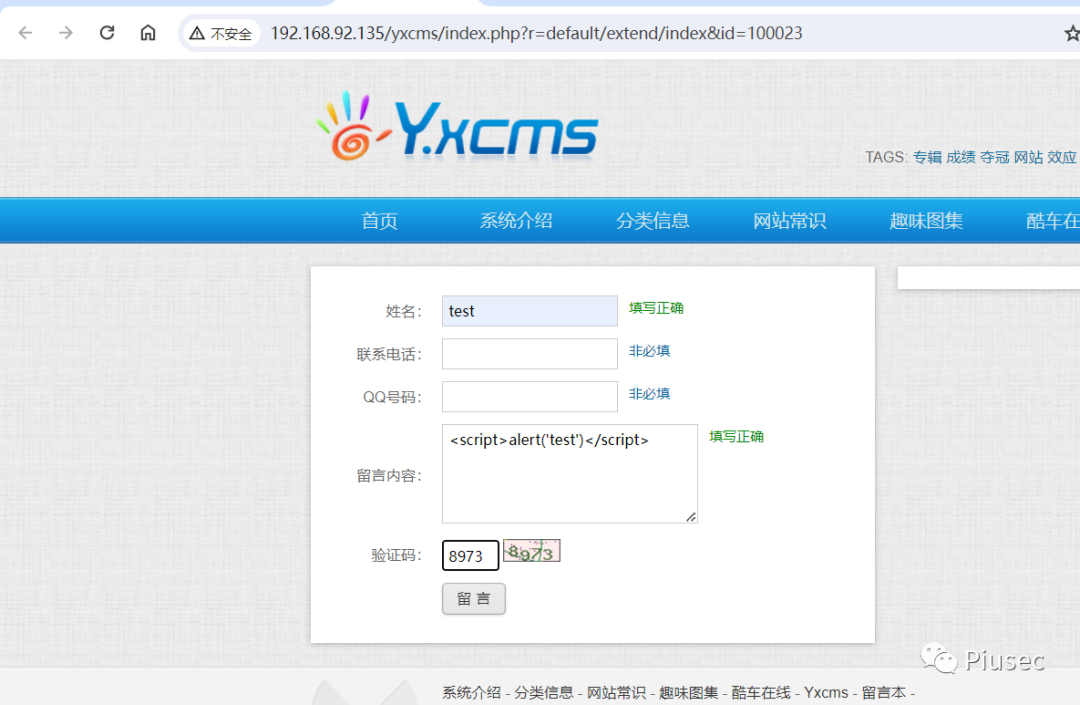The width and height of the screenshot is (1080, 705).
Task: Click tag link 成绩
Action: click(961, 157)
